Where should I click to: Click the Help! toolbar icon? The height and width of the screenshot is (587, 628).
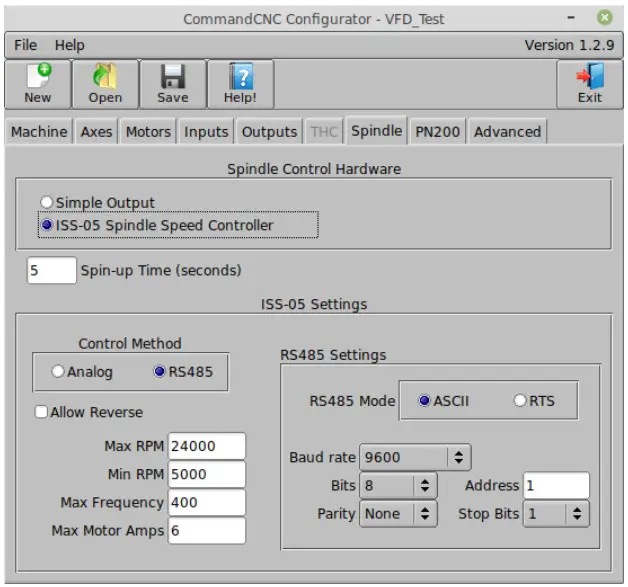click(240, 84)
